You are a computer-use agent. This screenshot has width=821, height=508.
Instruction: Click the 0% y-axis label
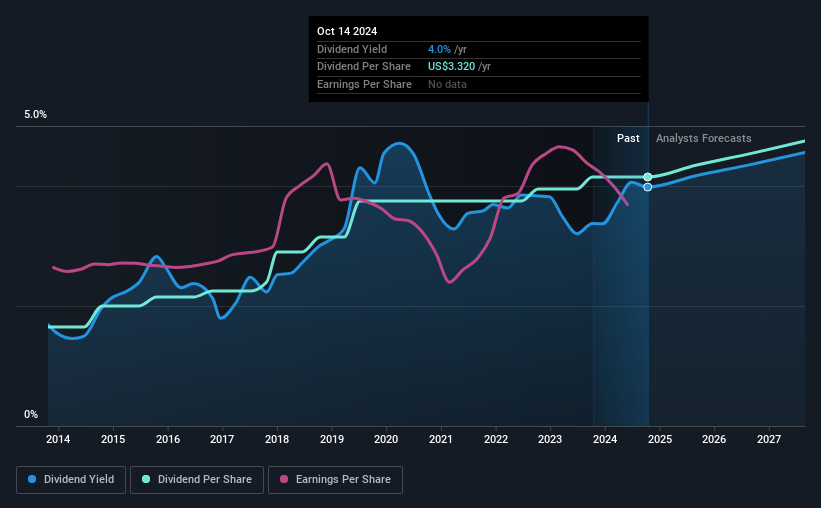coord(31,414)
